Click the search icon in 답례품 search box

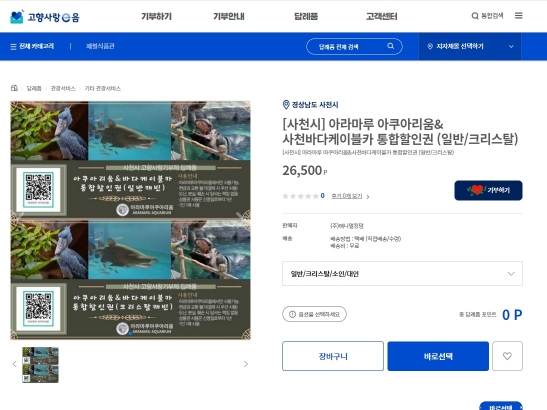pos(390,46)
